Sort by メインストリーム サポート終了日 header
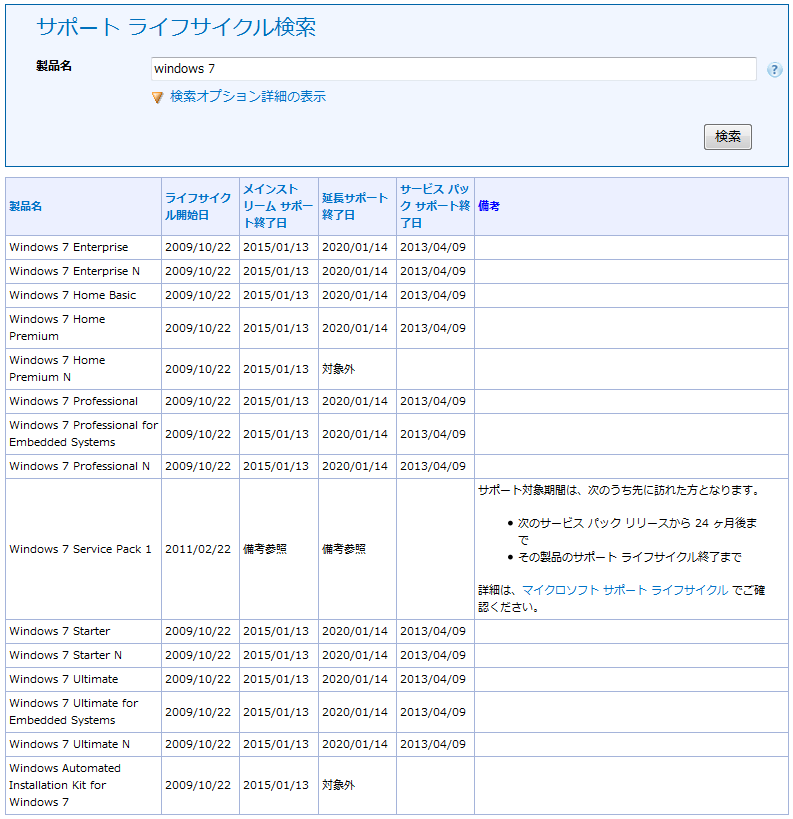The height and width of the screenshot is (819, 793). pyautogui.click(x=278, y=206)
